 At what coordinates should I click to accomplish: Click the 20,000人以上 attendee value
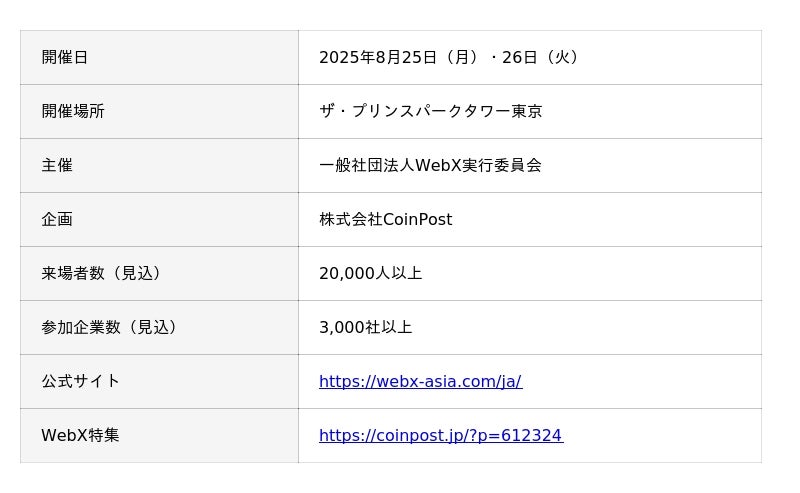pyautogui.click(x=370, y=273)
